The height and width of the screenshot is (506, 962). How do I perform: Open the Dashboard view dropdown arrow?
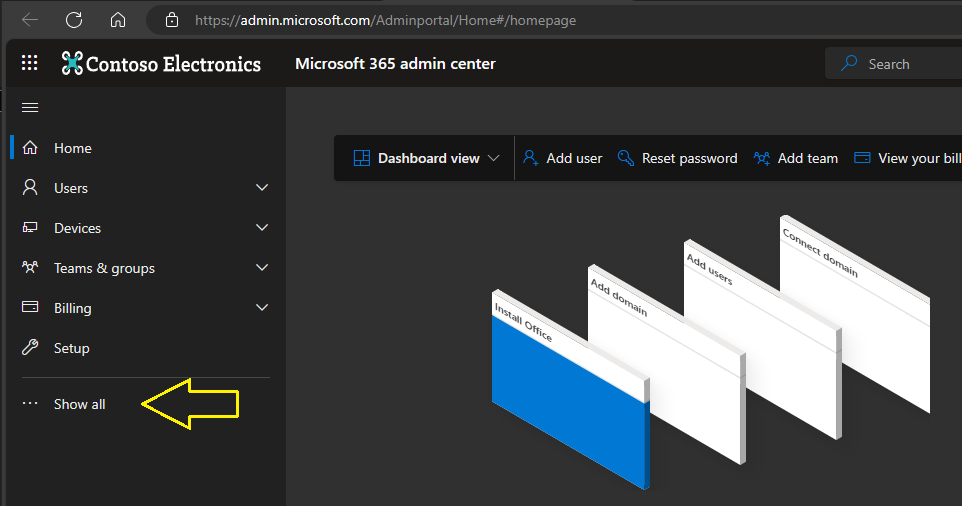click(x=493, y=158)
